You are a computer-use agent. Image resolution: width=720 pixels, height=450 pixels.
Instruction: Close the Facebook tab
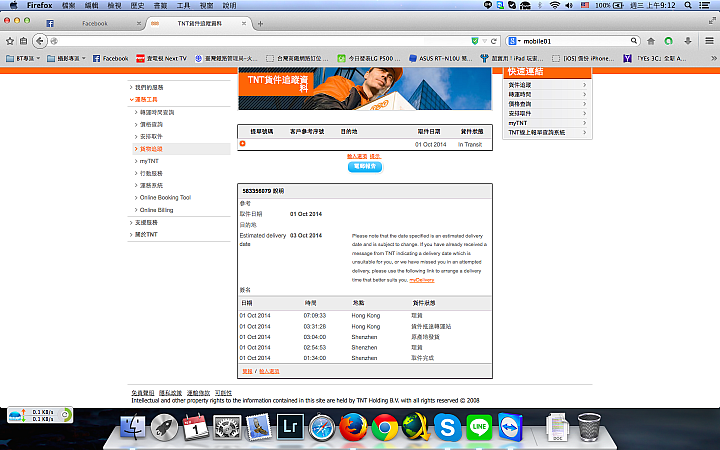tap(139, 23)
